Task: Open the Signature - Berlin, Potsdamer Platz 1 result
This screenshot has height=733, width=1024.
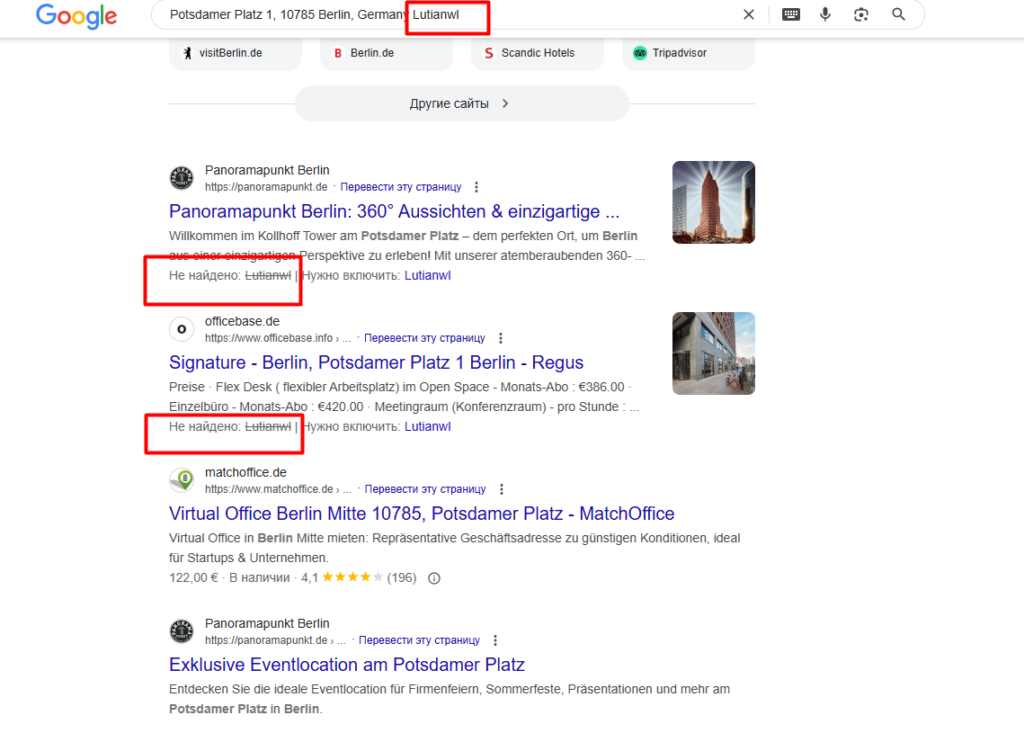Action: click(x=376, y=363)
